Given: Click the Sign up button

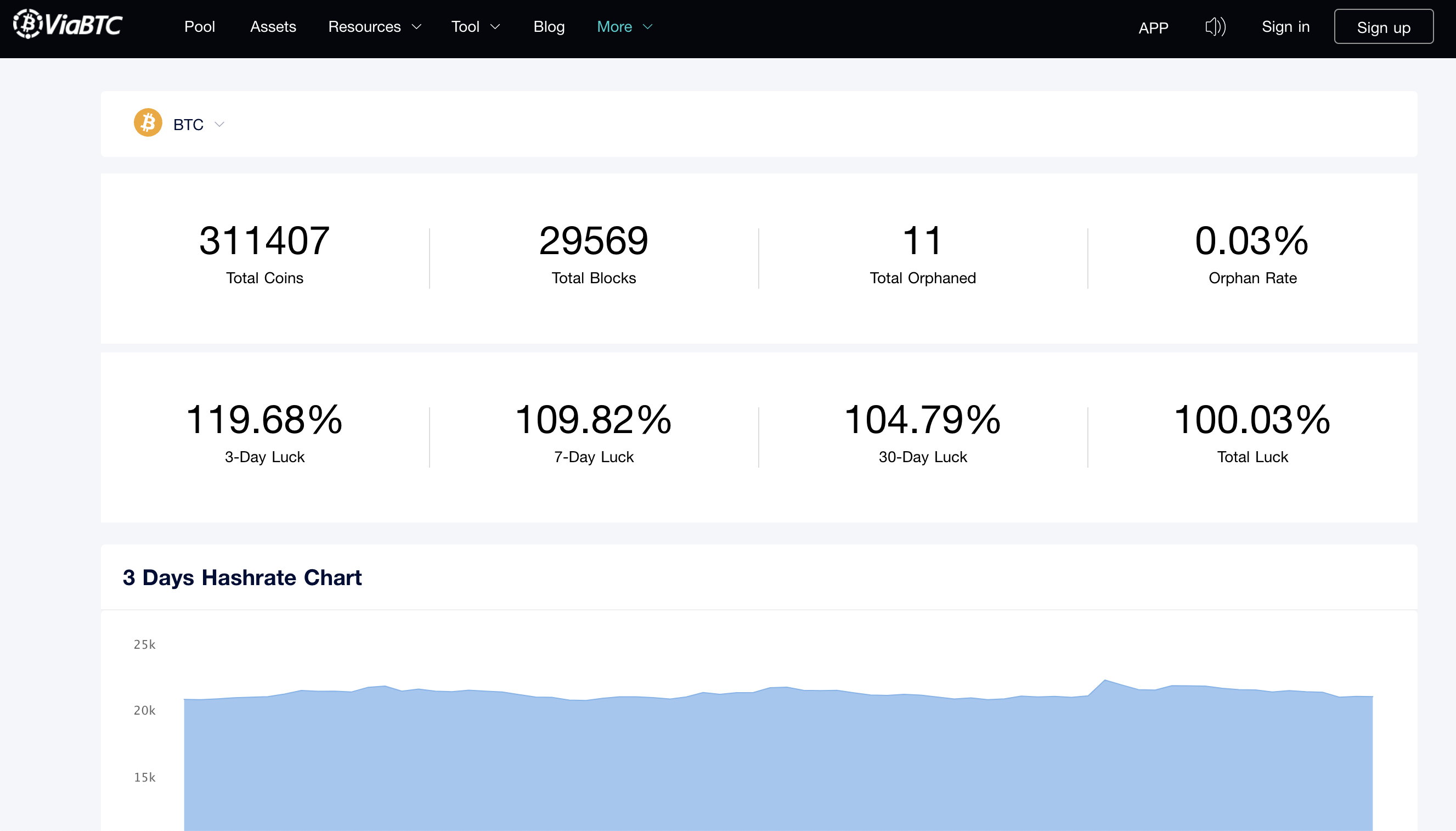Looking at the screenshot, I should pyautogui.click(x=1384, y=27).
